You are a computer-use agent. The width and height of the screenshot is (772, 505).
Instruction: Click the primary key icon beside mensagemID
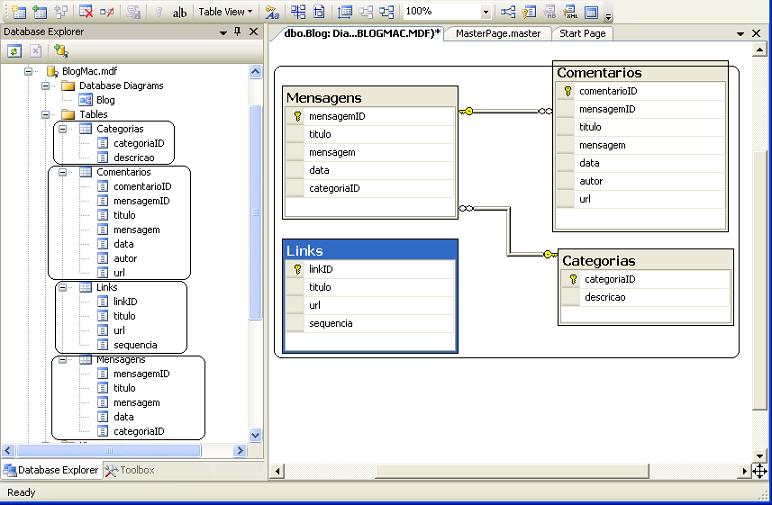click(297, 116)
